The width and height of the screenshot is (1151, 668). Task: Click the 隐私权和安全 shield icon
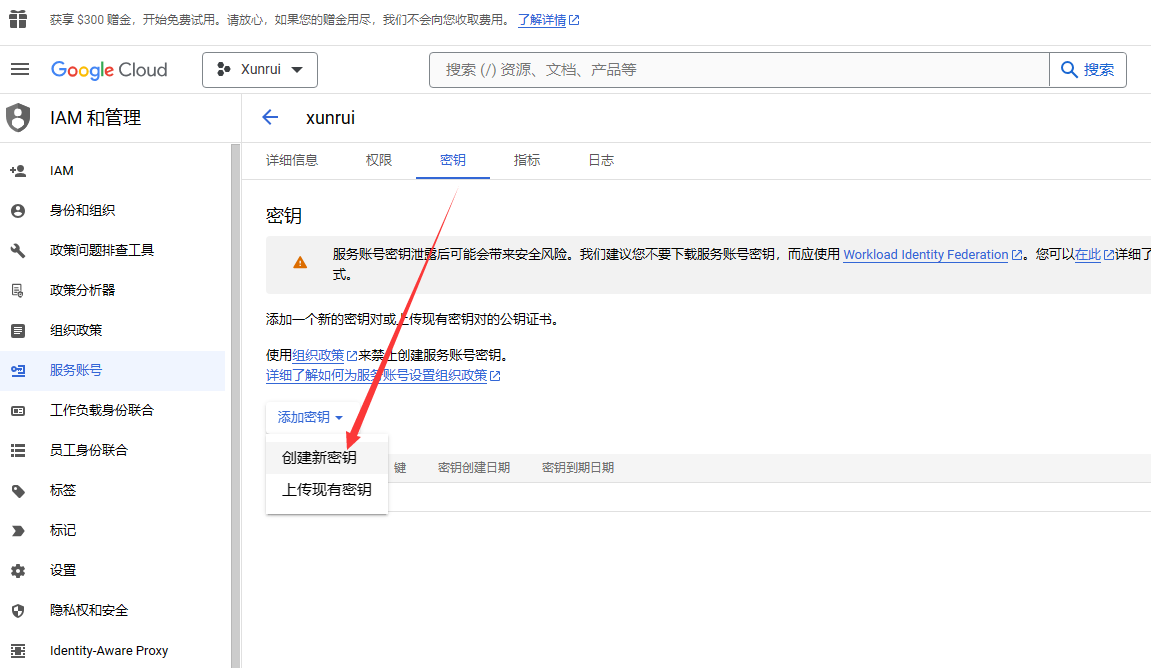tap(18, 611)
